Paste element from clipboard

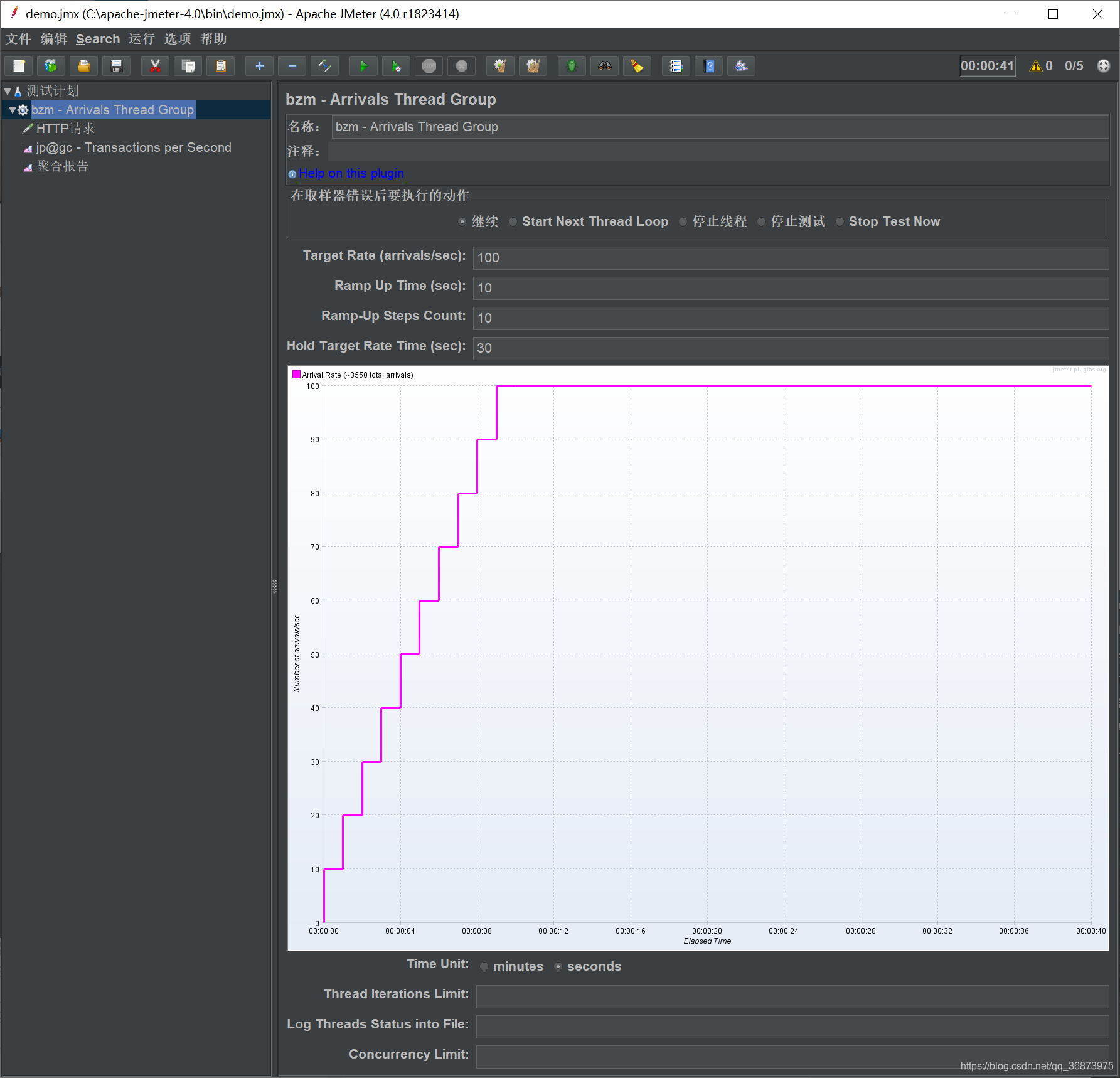pos(221,66)
